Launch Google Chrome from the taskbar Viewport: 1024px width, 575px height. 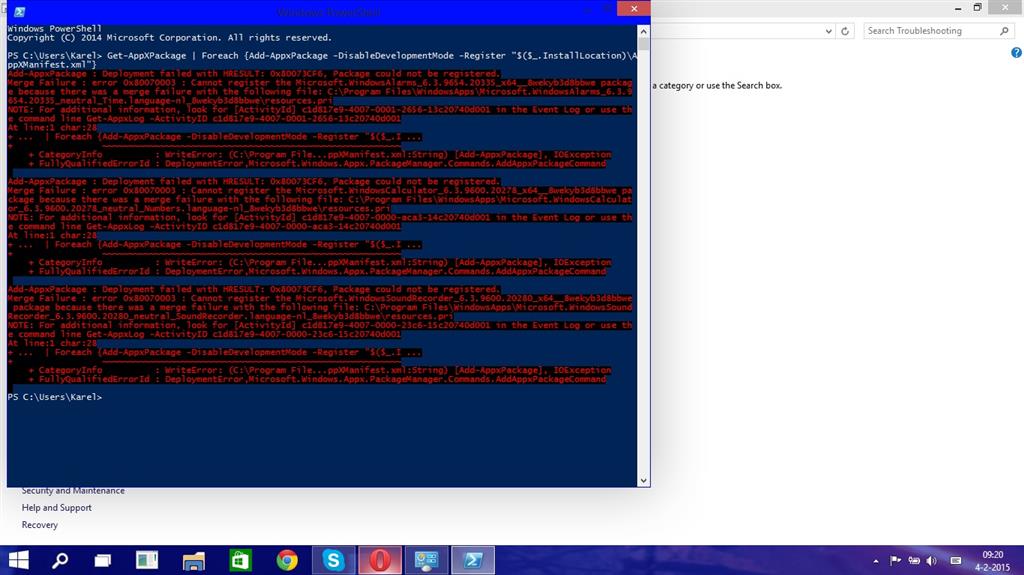(x=287, y=560)
